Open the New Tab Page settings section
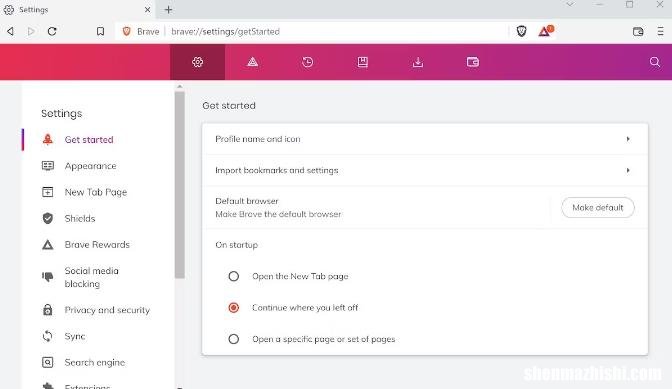Viewport: 672px width, 389px height. (96, 192)
